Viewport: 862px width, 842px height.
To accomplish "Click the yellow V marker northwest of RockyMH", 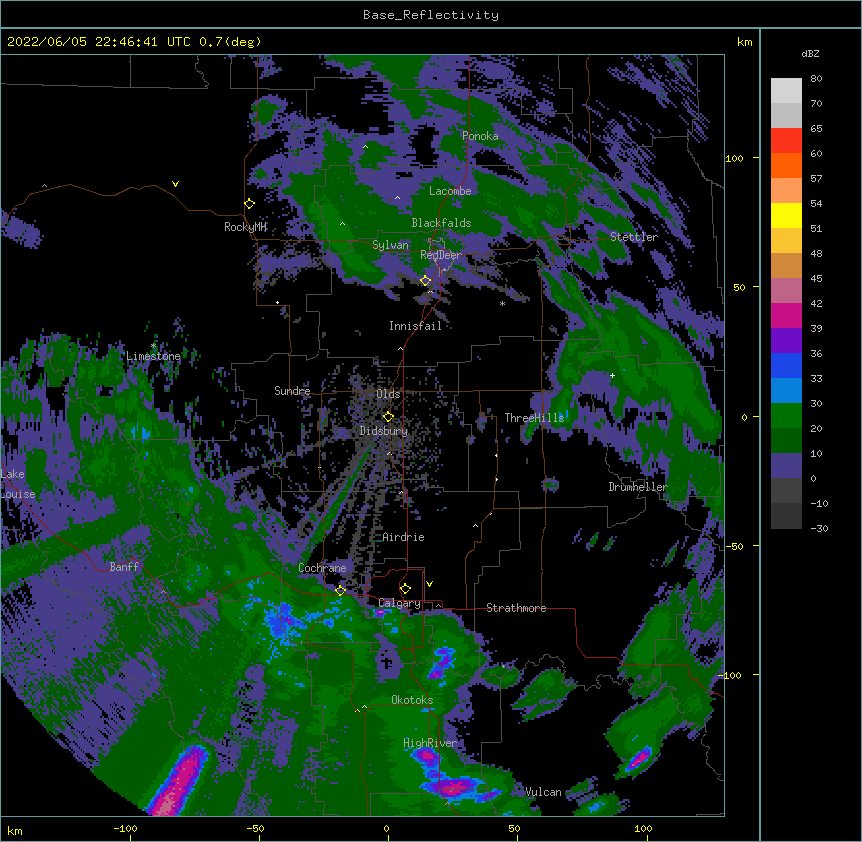I will (175, 184).
